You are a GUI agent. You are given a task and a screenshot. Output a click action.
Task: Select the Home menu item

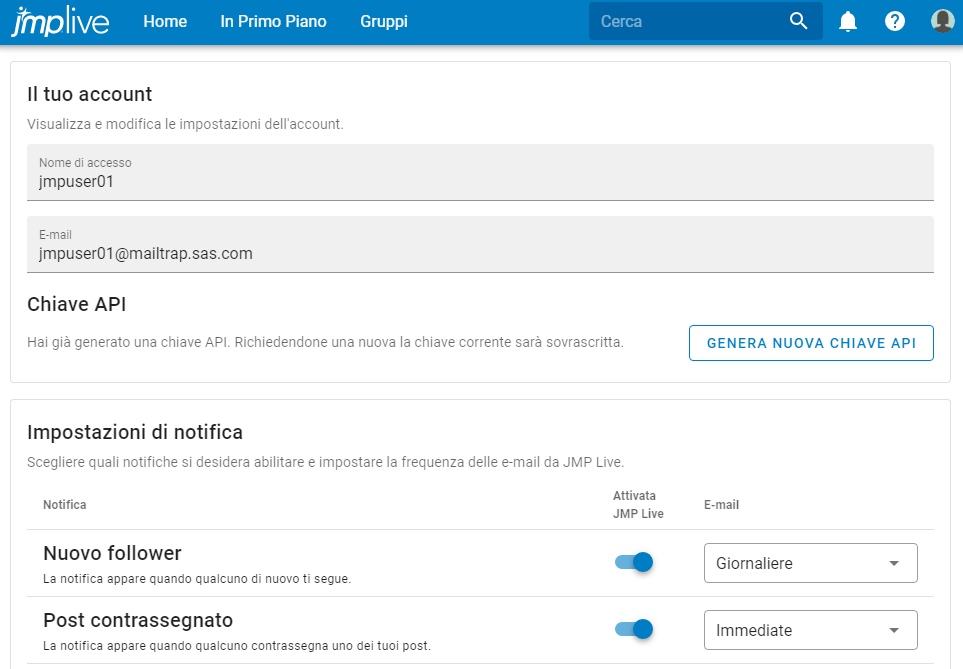tap(164, 20)
